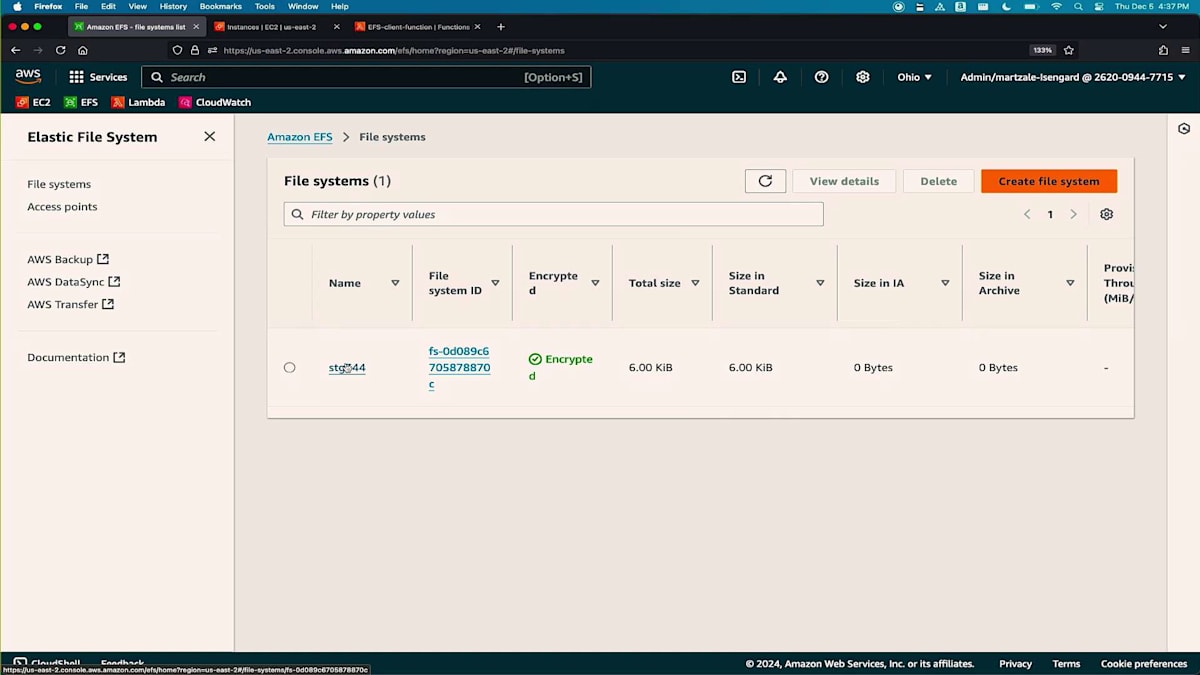
Task: Sort by Size in IA column
Action: click(x=945, y=283)
